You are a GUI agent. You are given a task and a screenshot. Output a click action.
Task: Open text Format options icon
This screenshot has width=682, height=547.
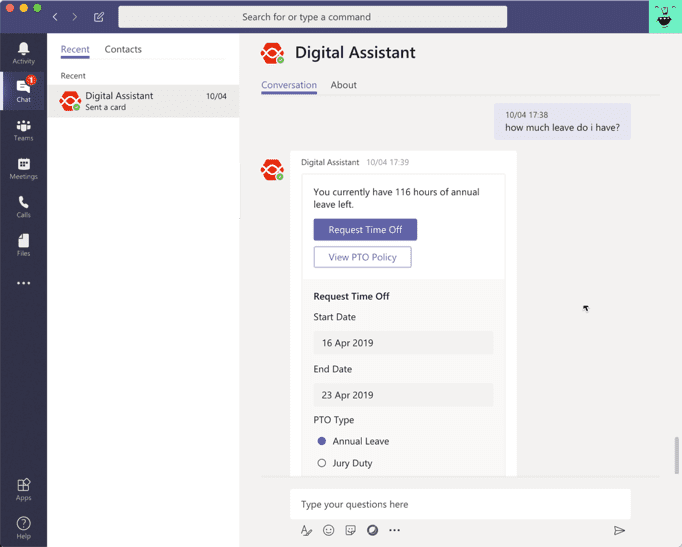pyautogui.click(x=306, y=530)
